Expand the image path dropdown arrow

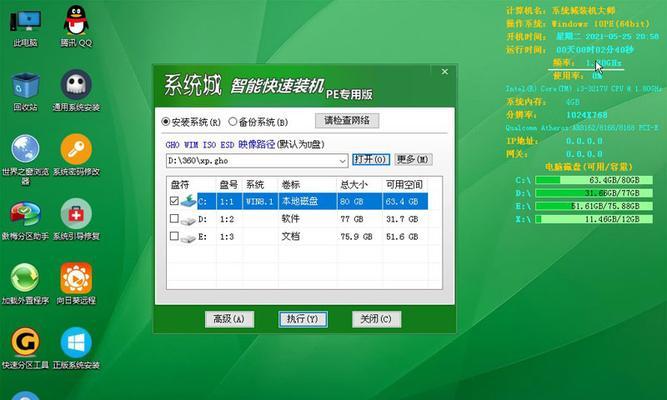coord(342,160)
